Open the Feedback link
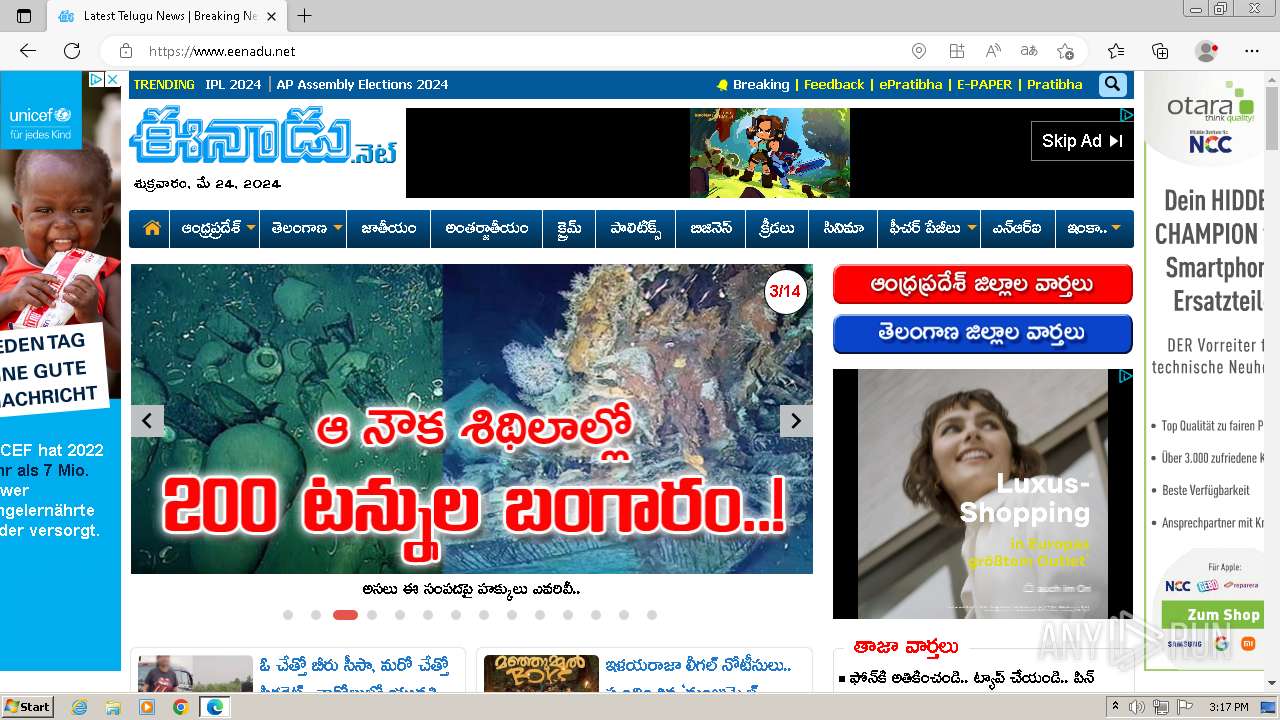 pos(834,85)
